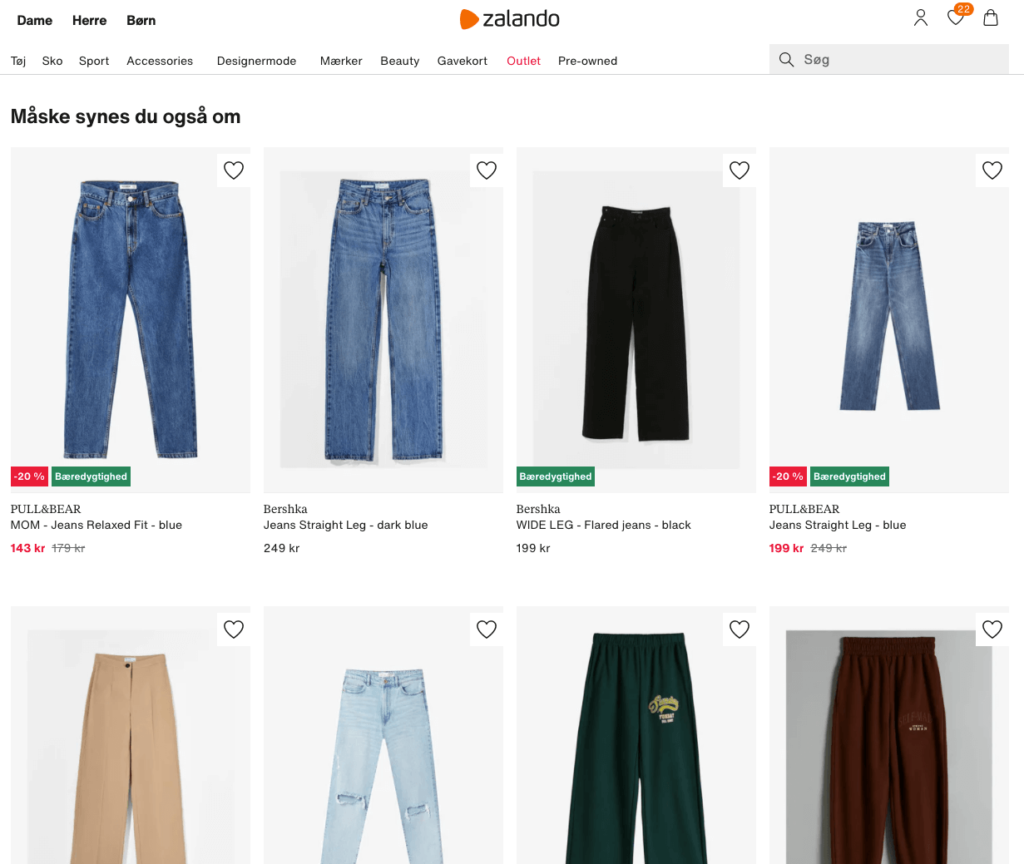The width and height of the screenshot is (1024, 864).
Task: Switch to the Outlet tab
Action: point(523,61)
